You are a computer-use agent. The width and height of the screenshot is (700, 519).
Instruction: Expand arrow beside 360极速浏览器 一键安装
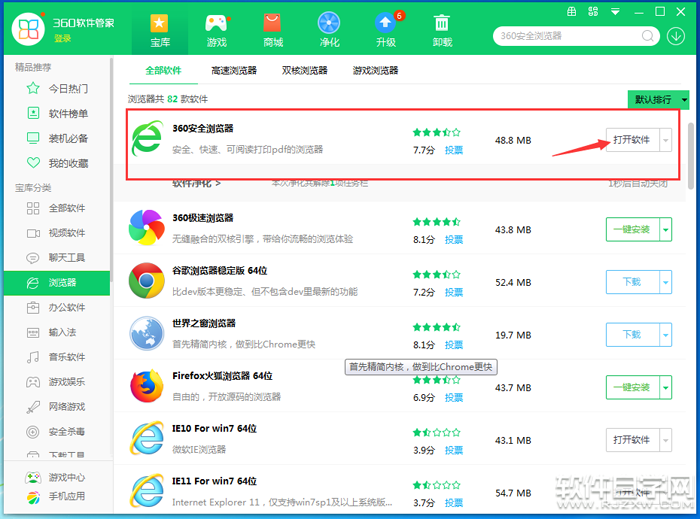click(666, 229)
